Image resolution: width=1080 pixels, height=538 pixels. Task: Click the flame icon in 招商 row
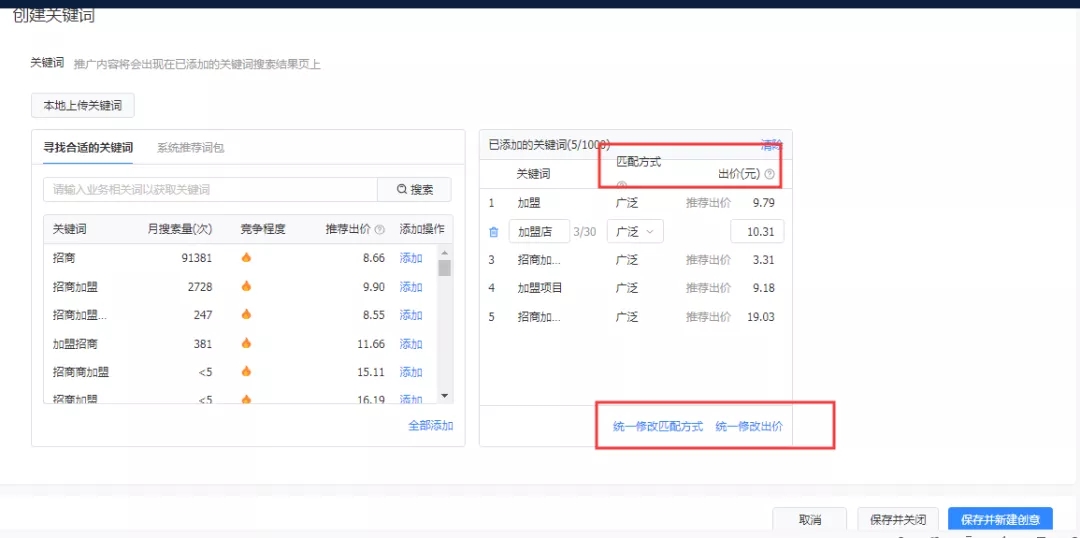tap(246, 258)
